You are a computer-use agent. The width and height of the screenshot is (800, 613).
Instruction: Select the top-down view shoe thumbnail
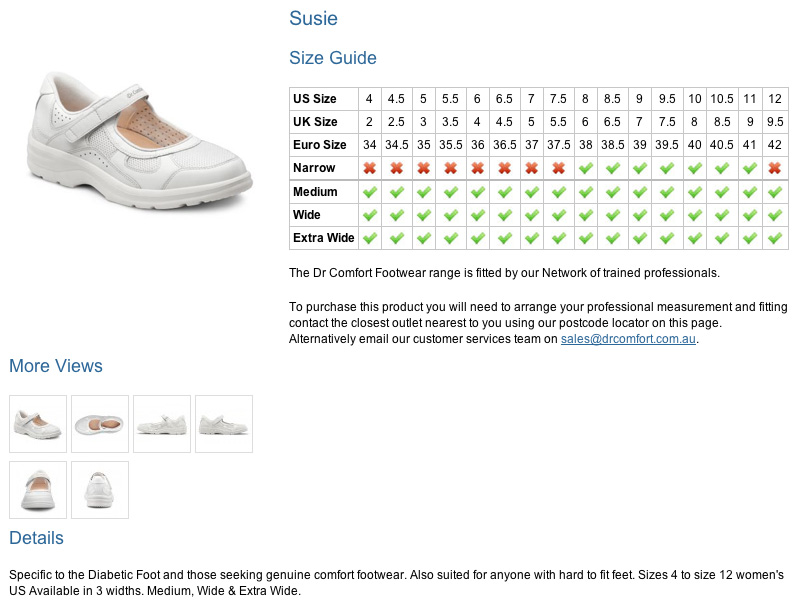pyautogui.click(x=100, y=424)
